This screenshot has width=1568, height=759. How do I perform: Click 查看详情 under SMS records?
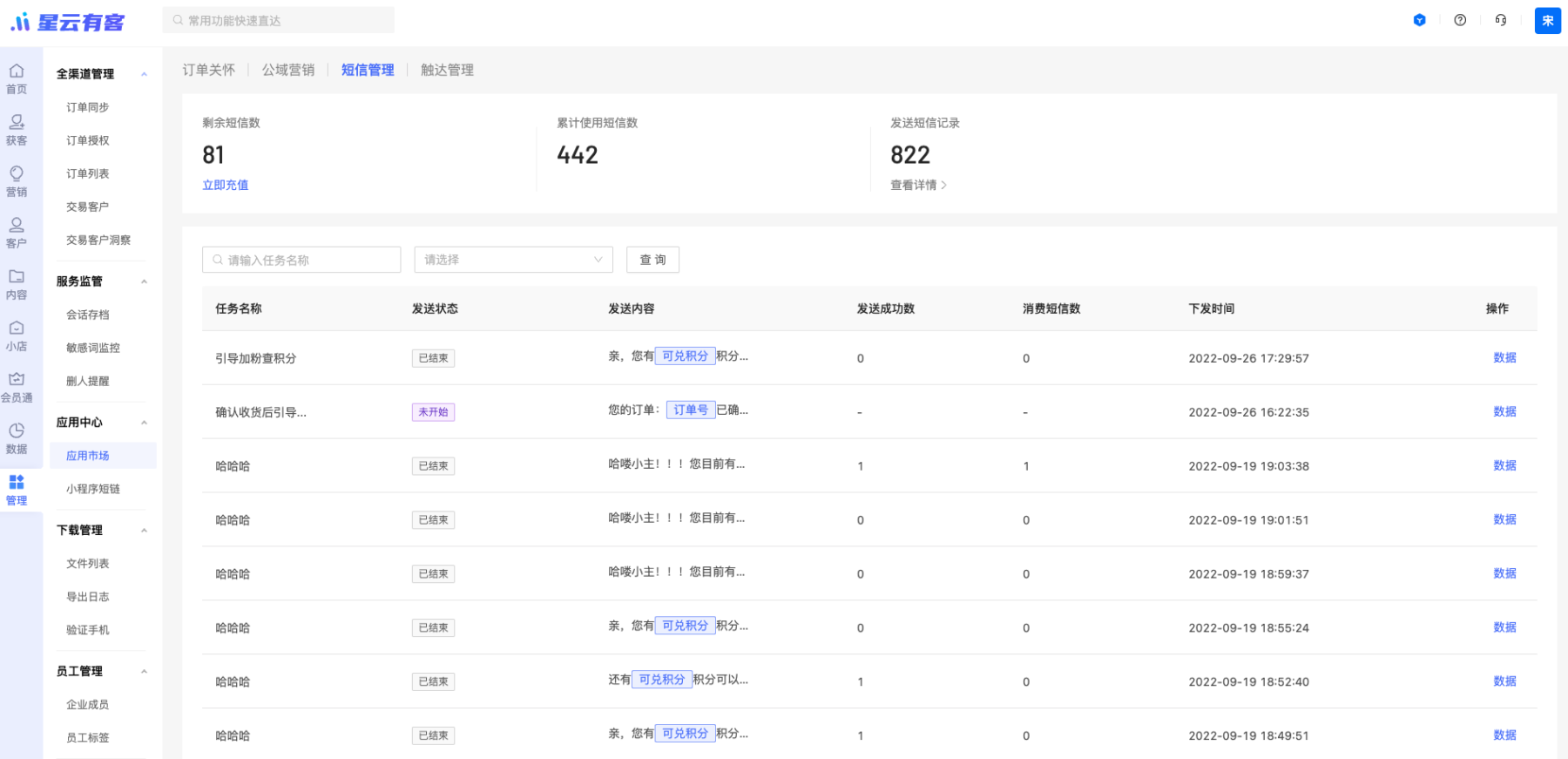(918, 185)
